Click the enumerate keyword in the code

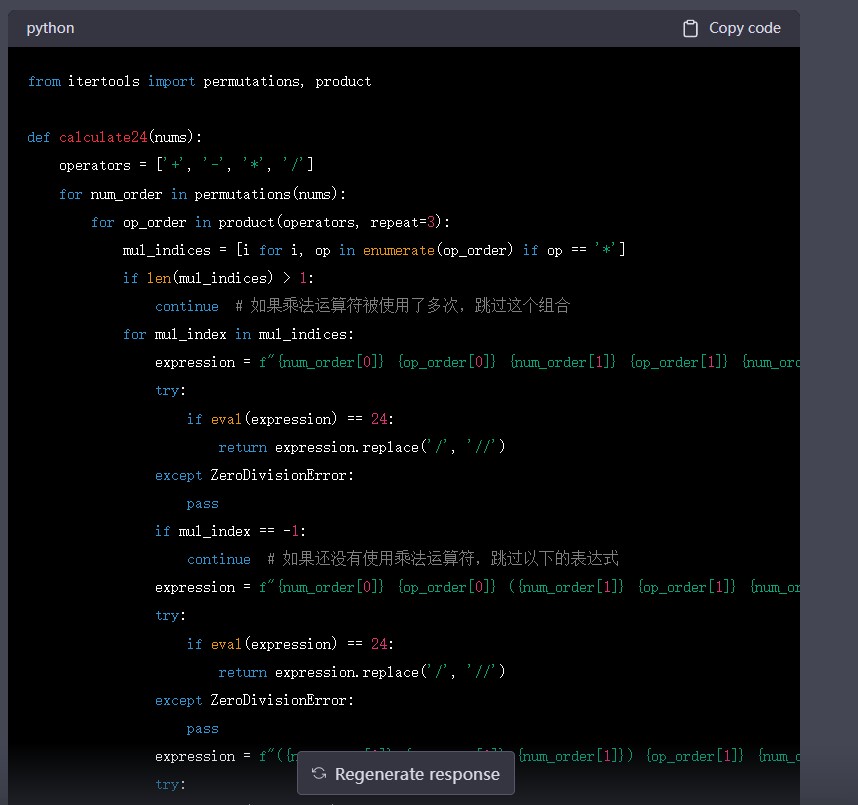click(x=398, y=250)
